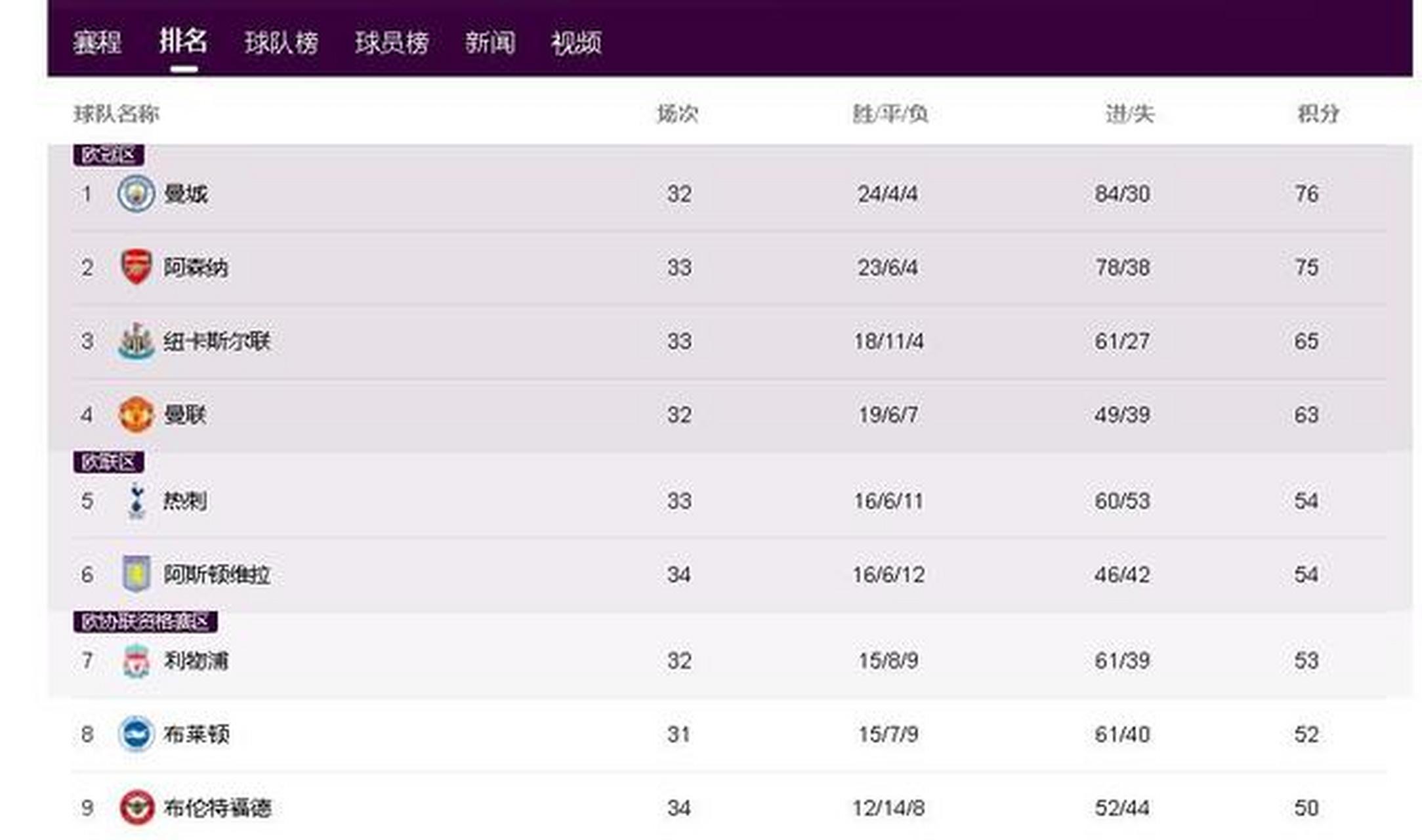Click the 欧冠区 zone label

tap(108, 155)
